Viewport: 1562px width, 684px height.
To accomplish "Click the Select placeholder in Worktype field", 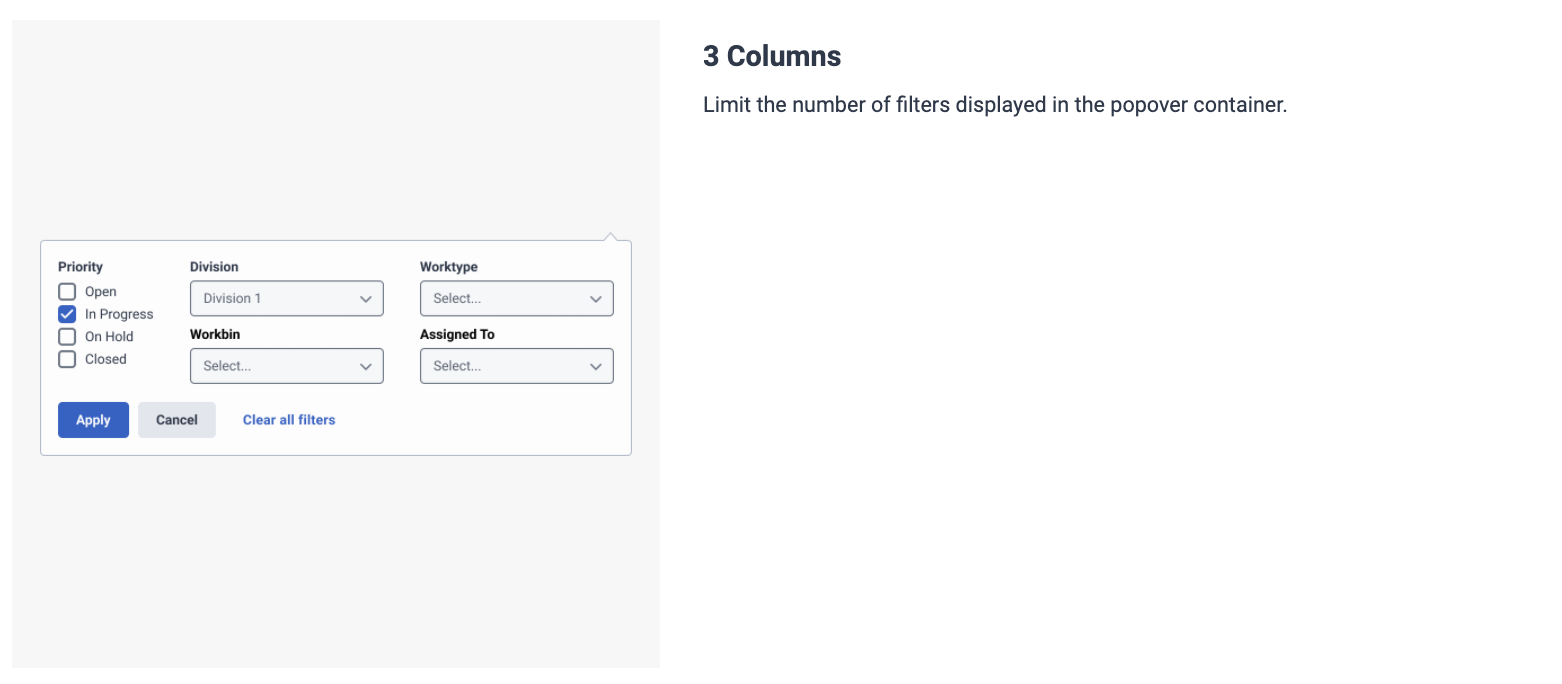I will pos(456,298).
